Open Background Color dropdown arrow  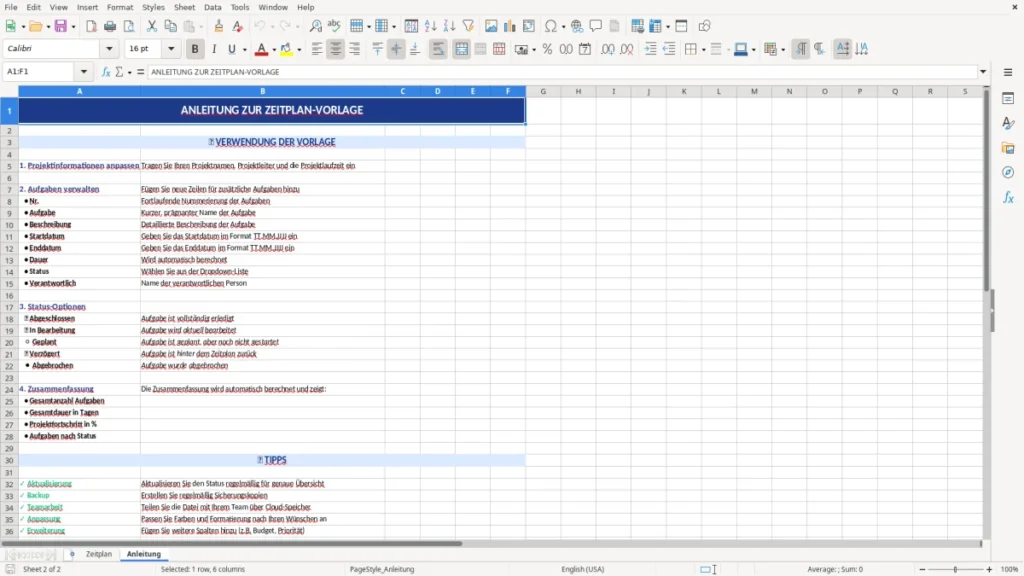[x=299, y=50]
